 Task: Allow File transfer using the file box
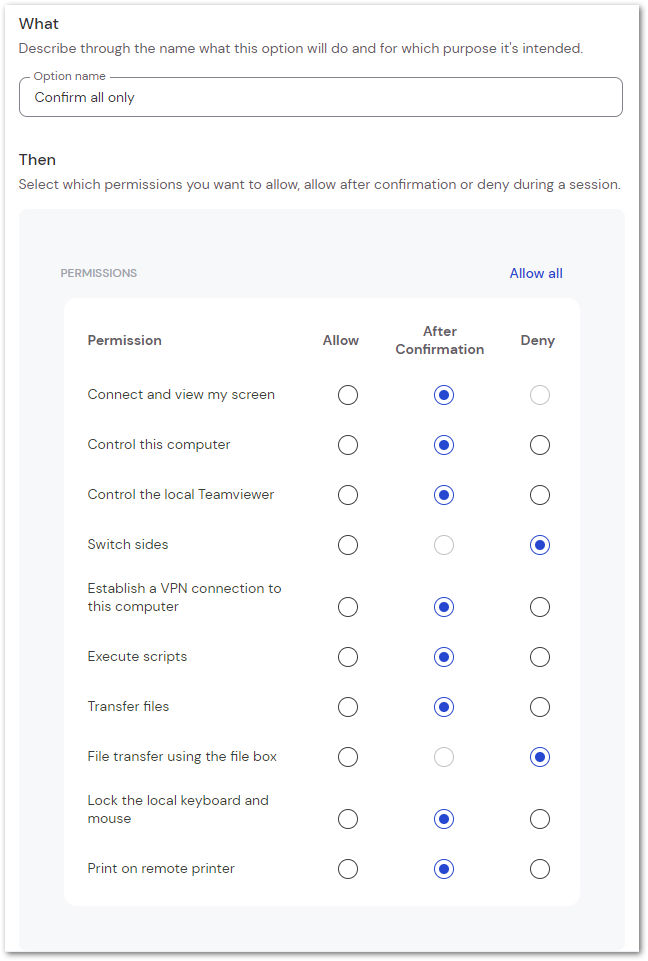pos(348,757)
